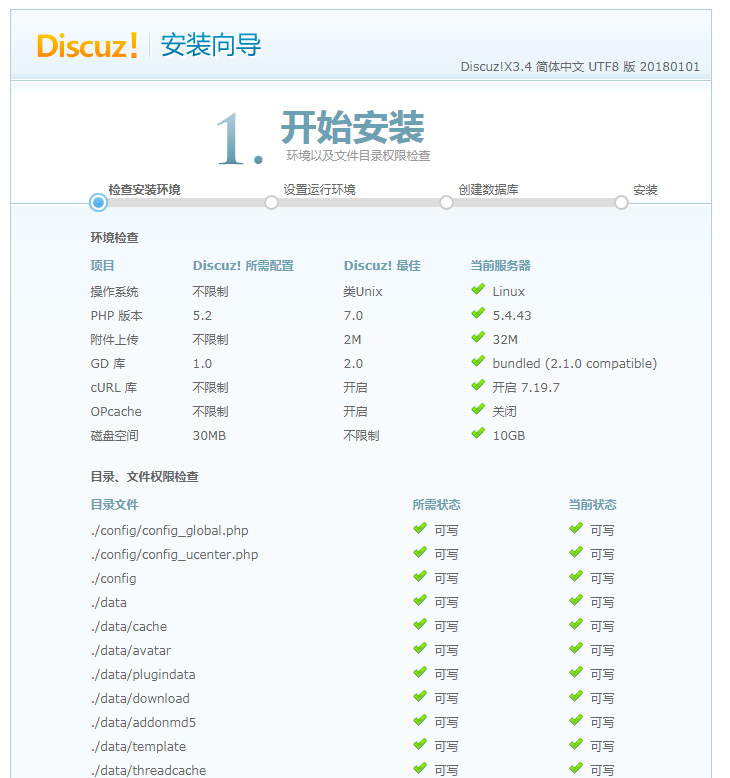Click the green check beside Linux
730x778 pixels.
pos(478,289)
